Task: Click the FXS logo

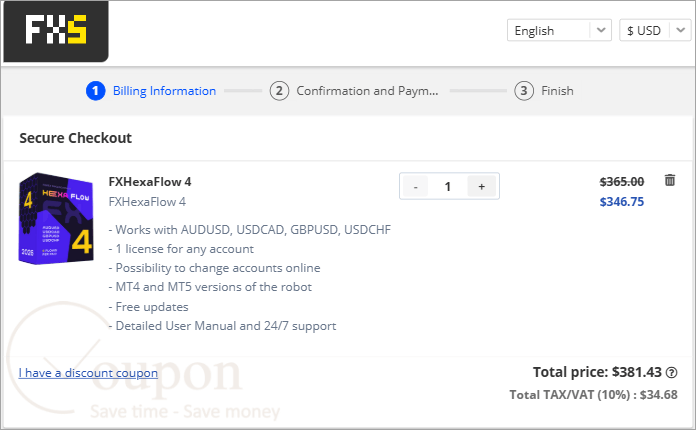Action: click(55, 31)
